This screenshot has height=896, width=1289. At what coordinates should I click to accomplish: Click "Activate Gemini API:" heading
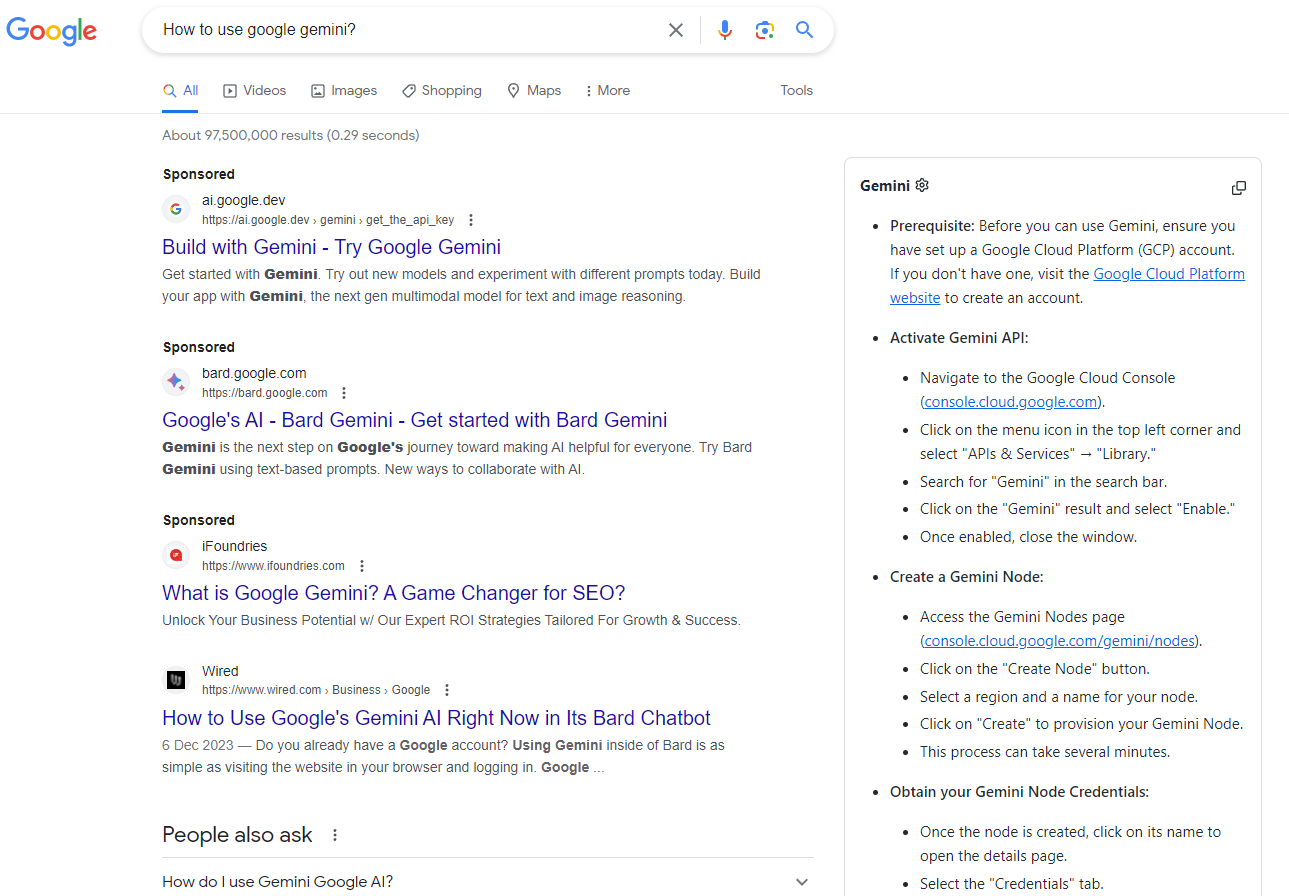[x=959, y=338]
